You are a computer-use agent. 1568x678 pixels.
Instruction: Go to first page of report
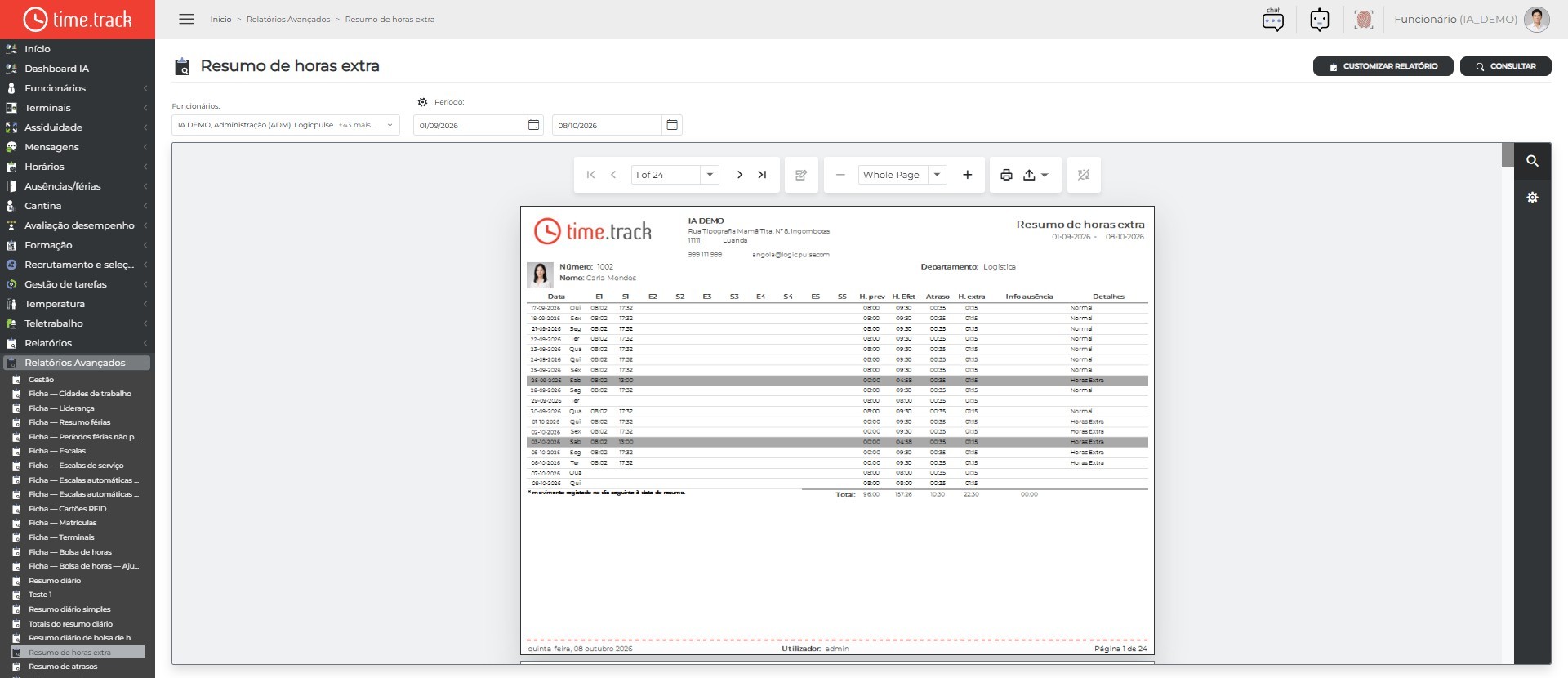pyautogui.click(x=590, y=175)
